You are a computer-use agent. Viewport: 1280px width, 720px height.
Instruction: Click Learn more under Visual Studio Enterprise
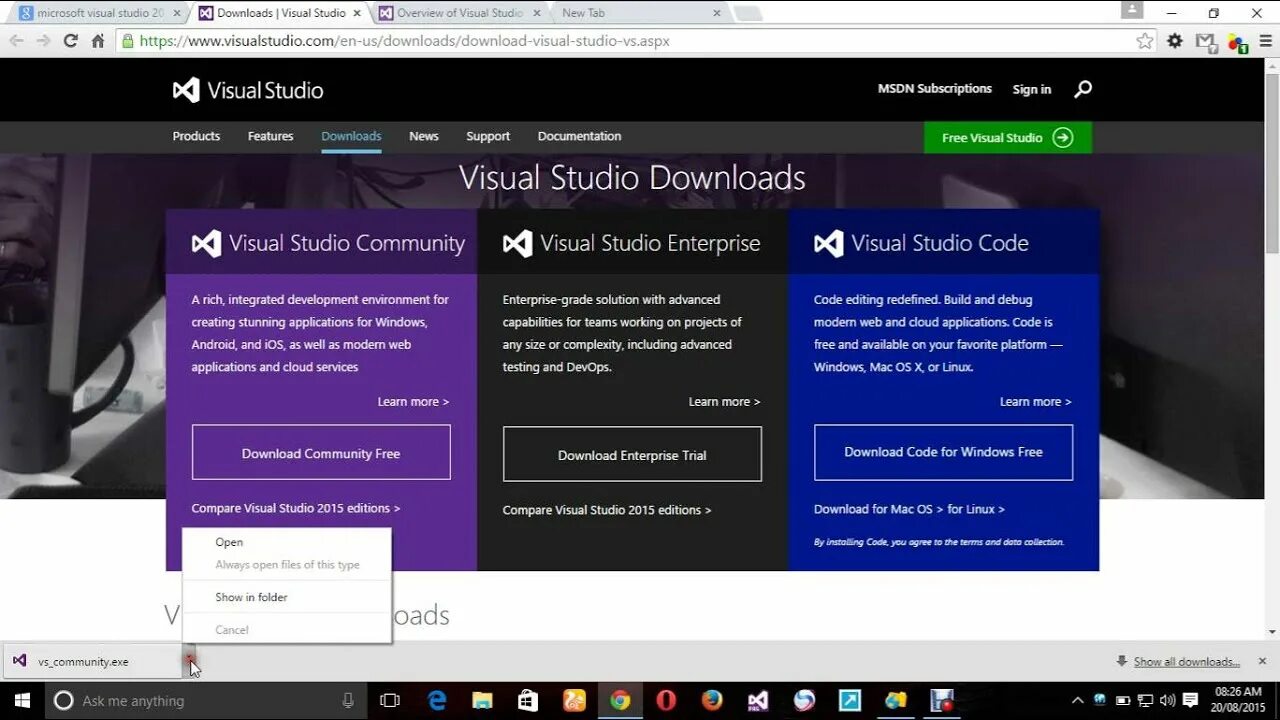[x=724, y=401]
